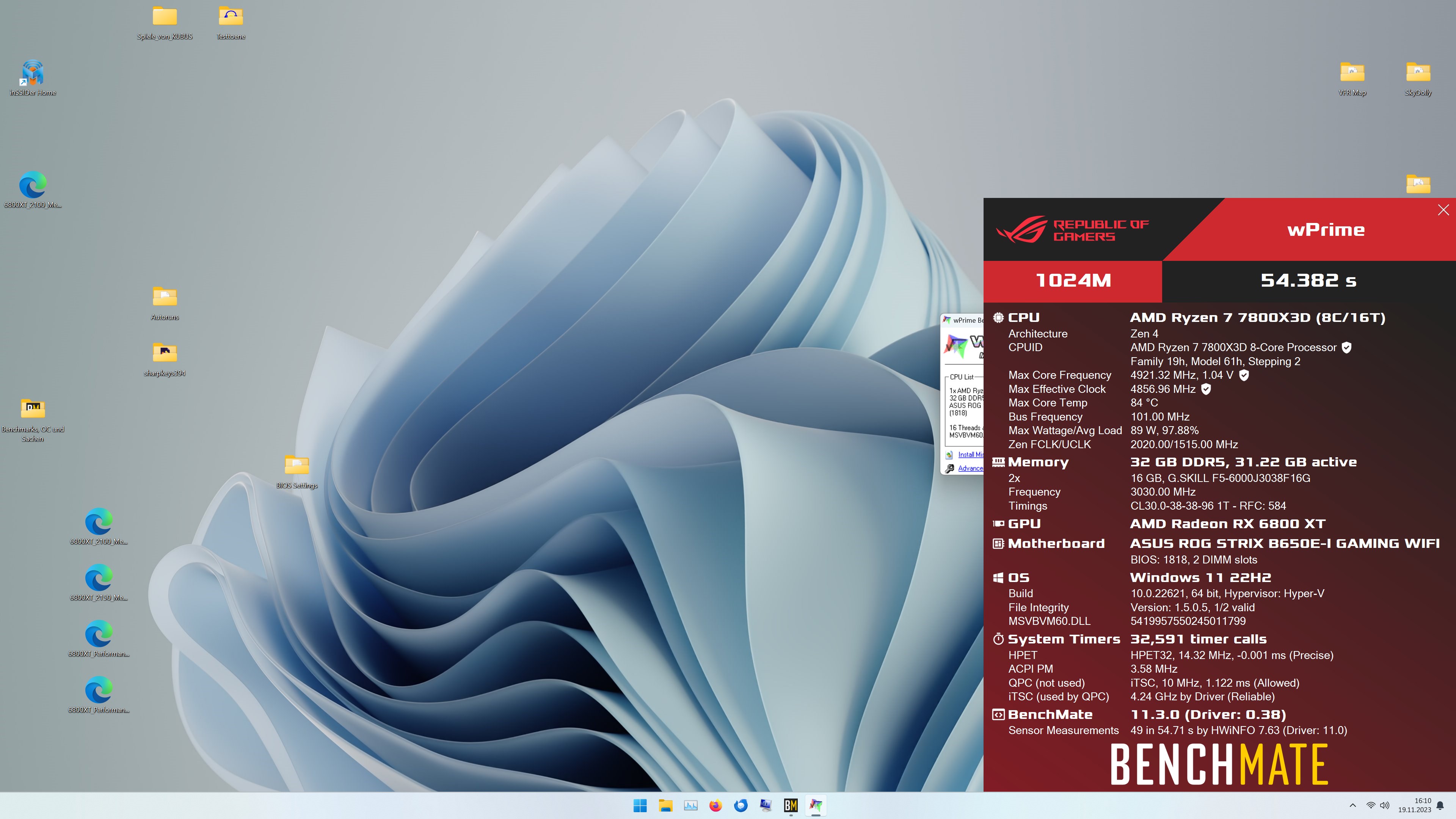Click the Motherboard section icon
The width and height of the screenshot is (1456, 819).
coord(998,544)
